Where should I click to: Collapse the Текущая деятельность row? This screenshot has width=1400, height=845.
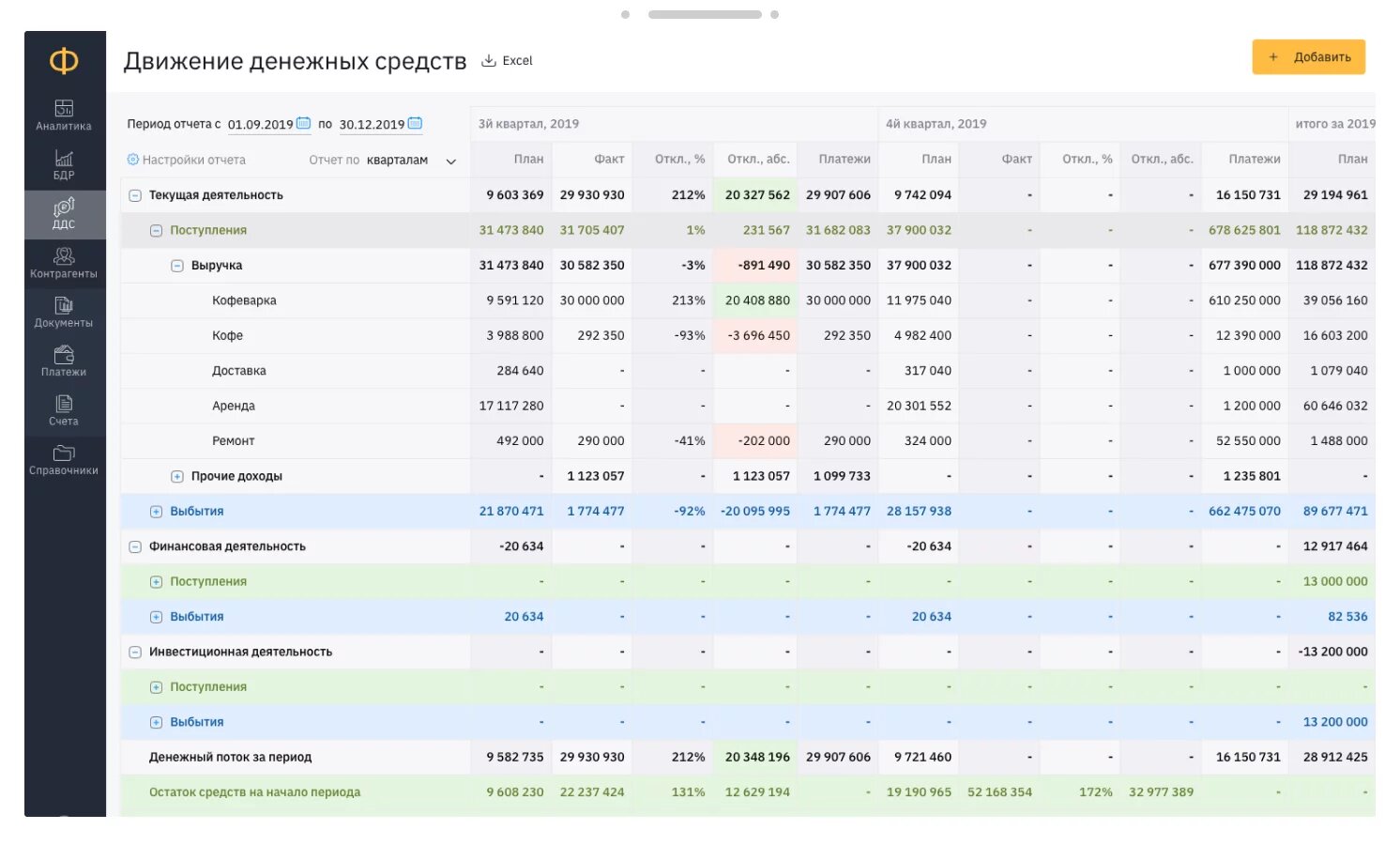(135, 195)
